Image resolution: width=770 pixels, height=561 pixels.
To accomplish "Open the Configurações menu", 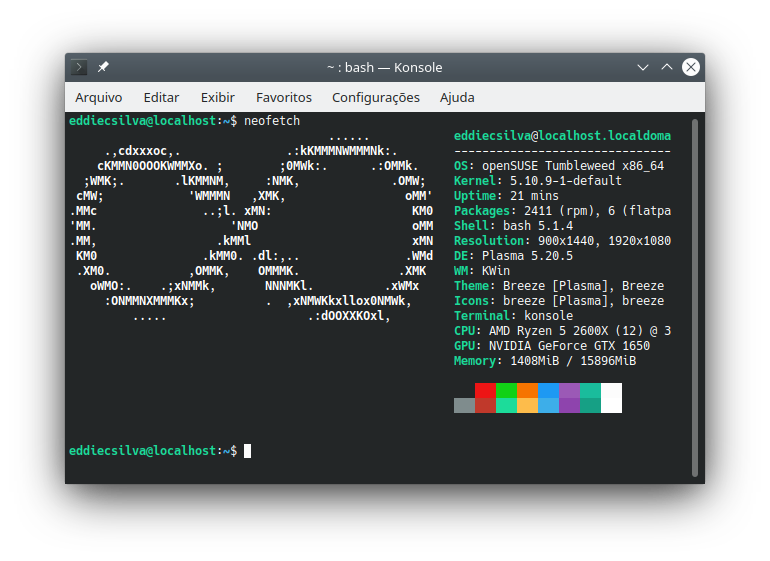I will pyautogui.click(x=376, y=97).
